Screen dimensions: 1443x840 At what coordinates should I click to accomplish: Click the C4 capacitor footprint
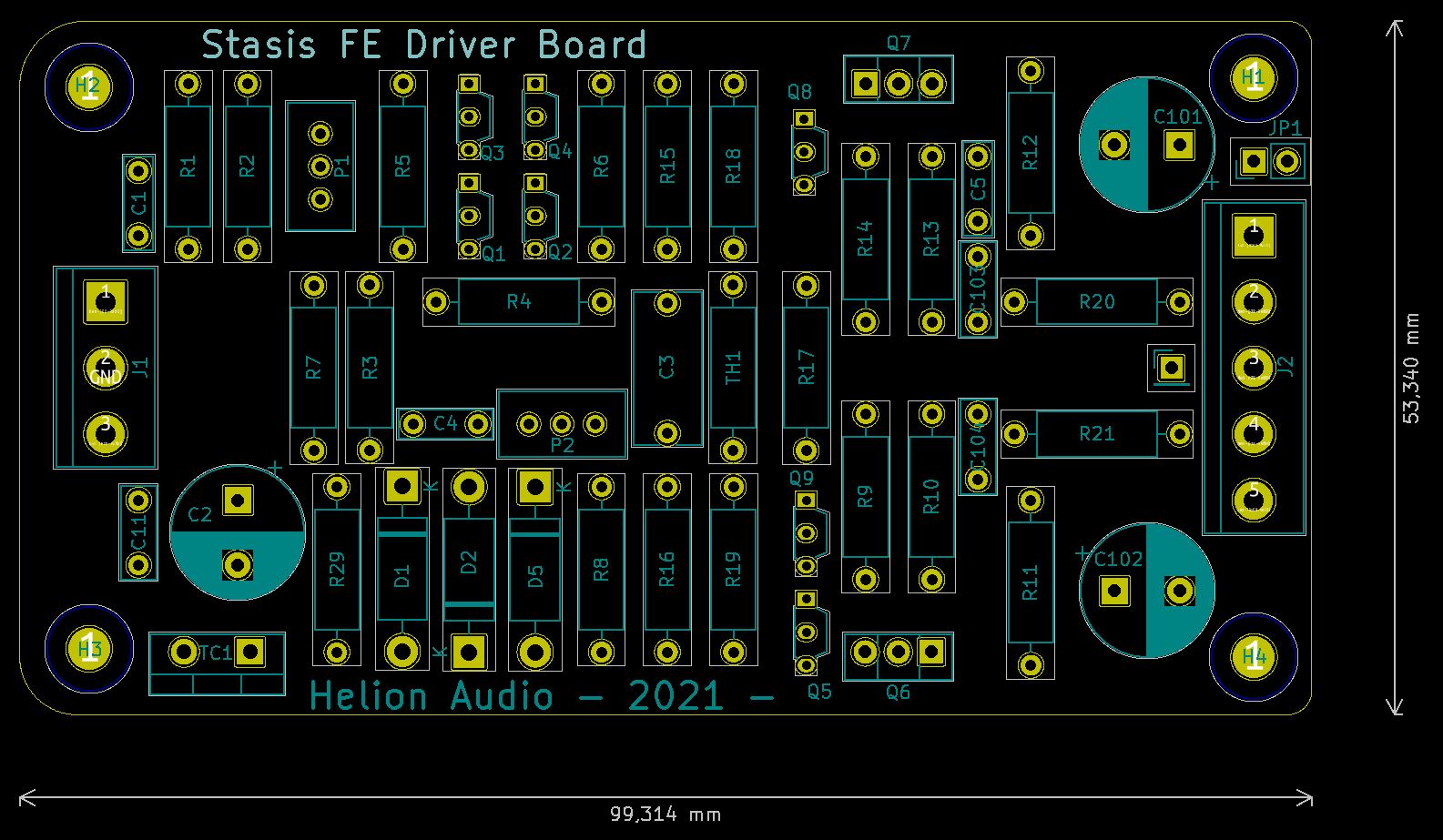click(445, 424)
